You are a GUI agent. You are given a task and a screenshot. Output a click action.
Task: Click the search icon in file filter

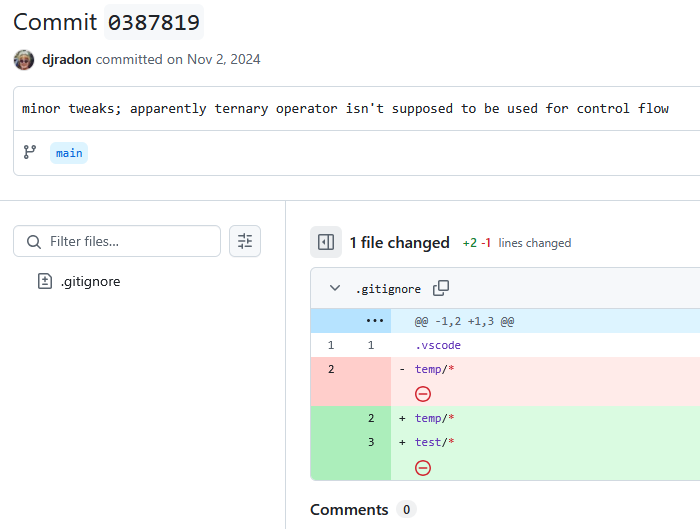pos(34,241)
